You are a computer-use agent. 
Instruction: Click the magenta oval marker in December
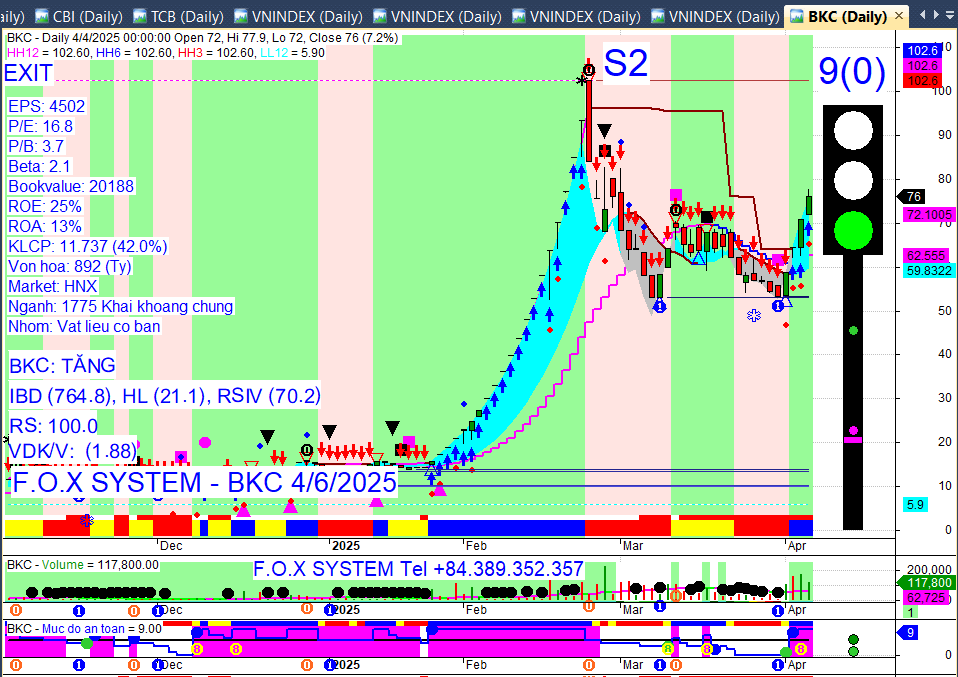click(x=205, y=442)
